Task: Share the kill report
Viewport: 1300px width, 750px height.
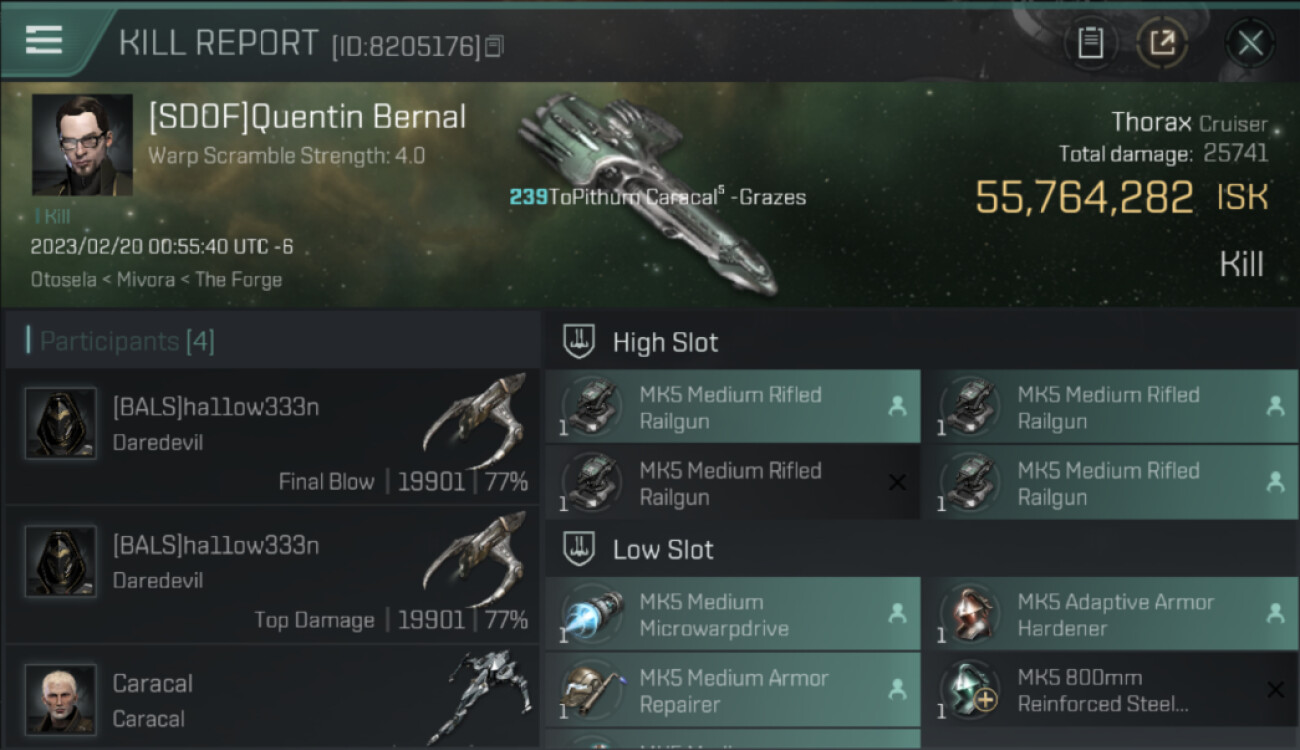Action: [x=1162, y=43]
